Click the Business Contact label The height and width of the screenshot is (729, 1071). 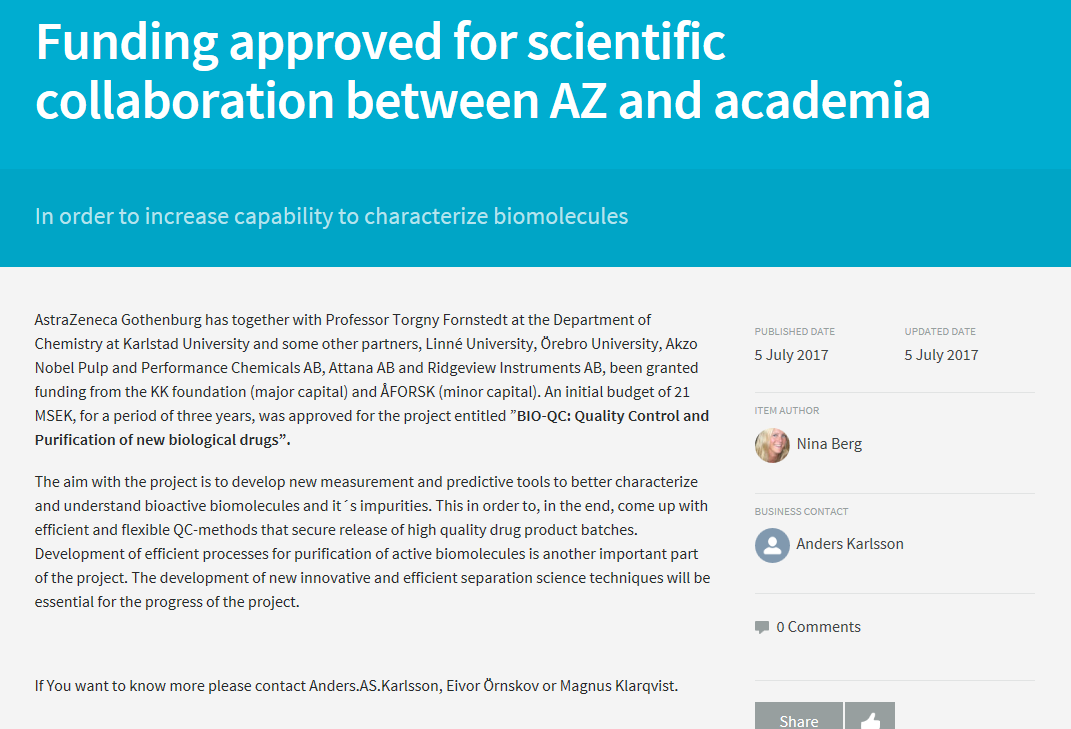[801, 512]
